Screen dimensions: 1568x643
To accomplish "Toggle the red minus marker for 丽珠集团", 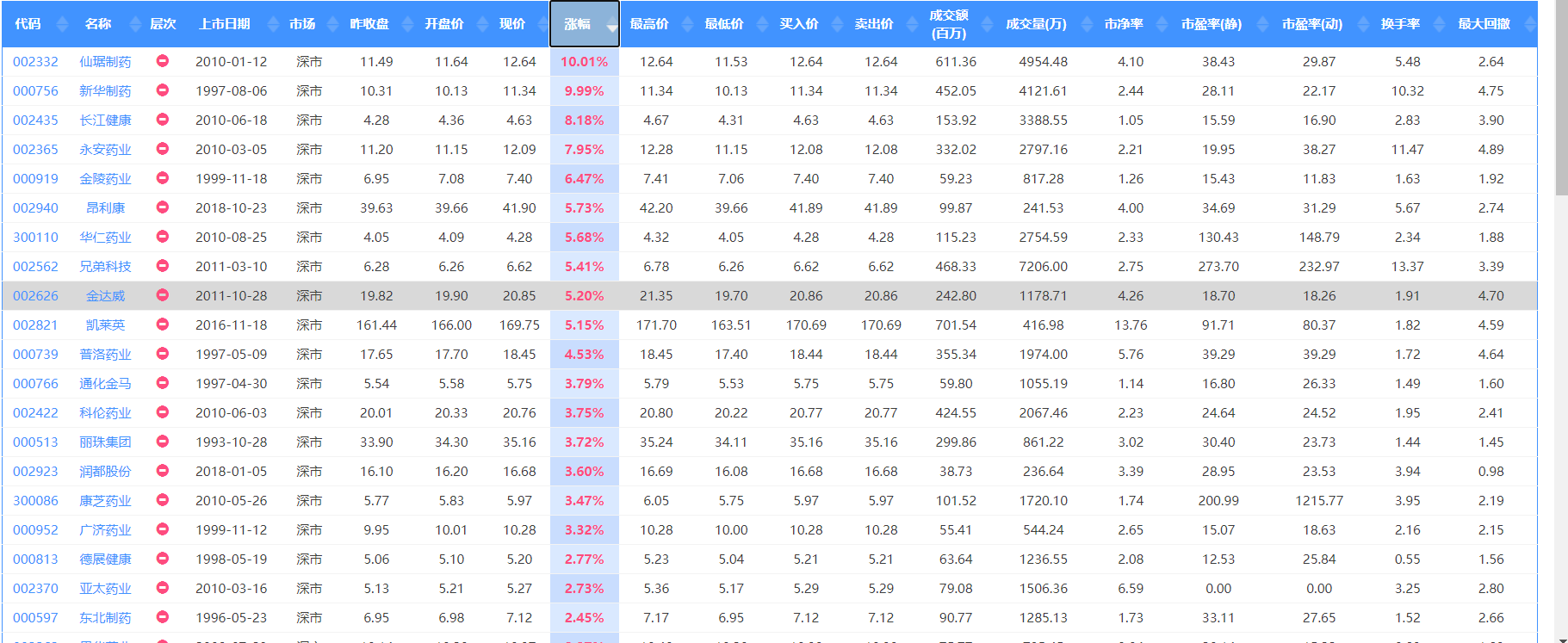I will coord(162,442).
